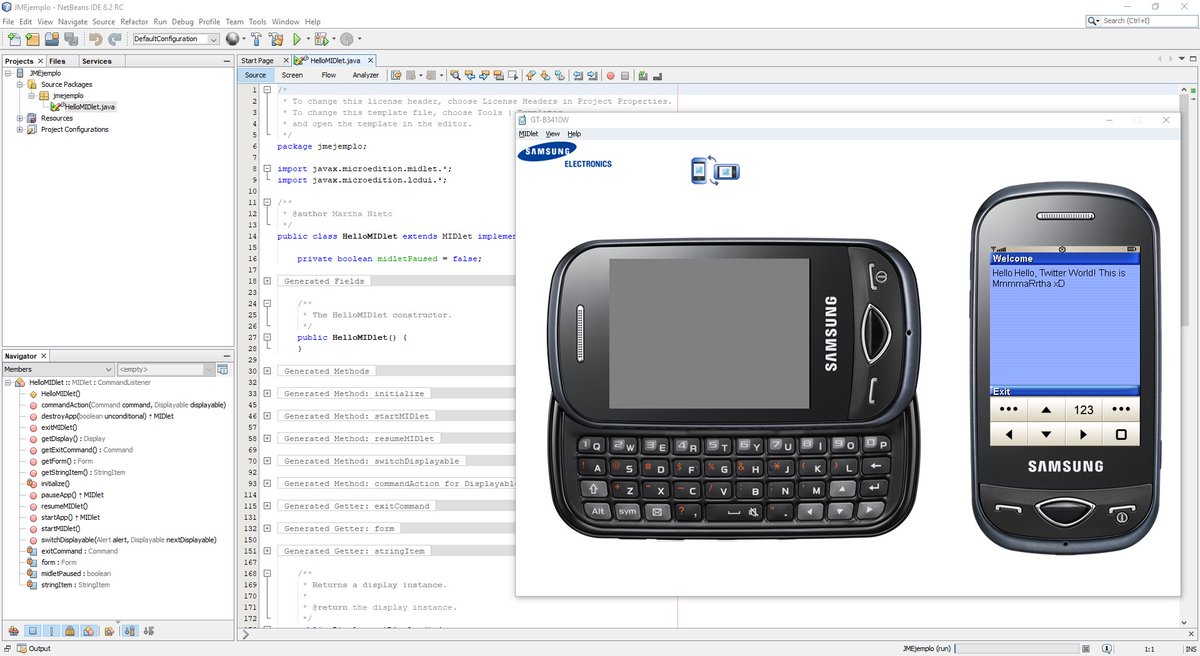Expand the Generated Methods code fold
The height and width of the screenshot is (656, 1200).
pyautogui.click(x=267, y=371)
